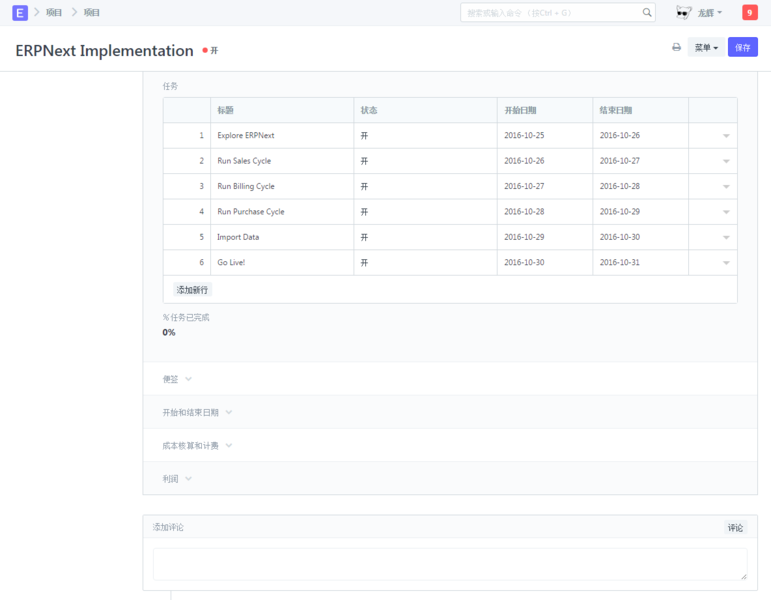Click status cell of Explore ERPNext row
771x600 pixels.
[425, 135]
